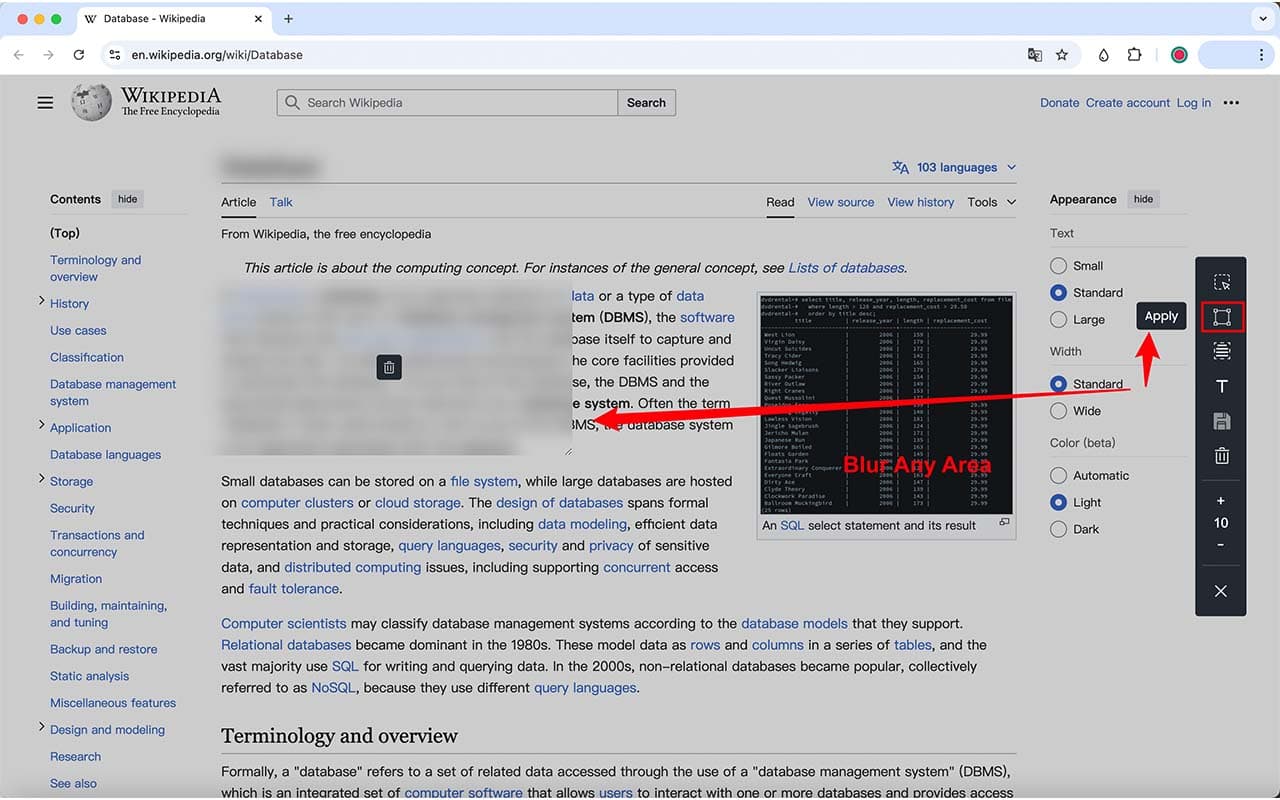The image size is (1280, 800).
Task: Click the Create account link
Action: point(1127,103)
